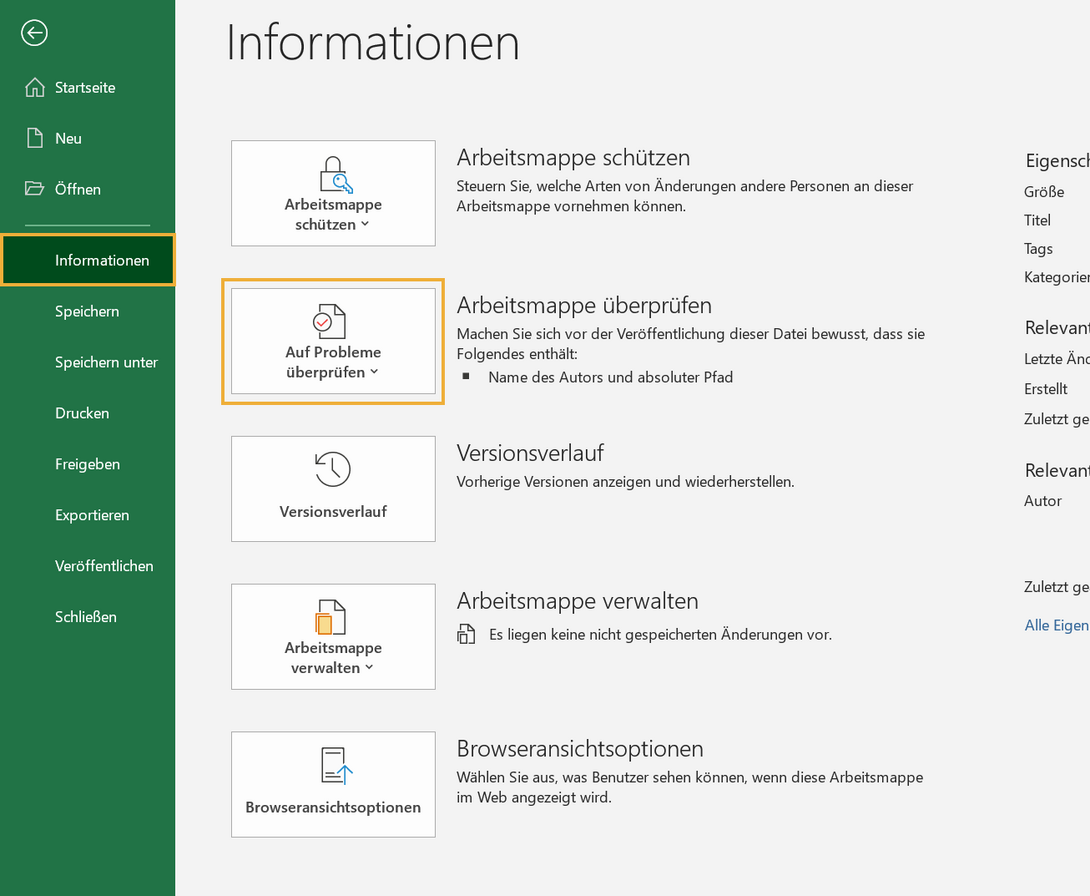Switch to the Speichern unter page
Image resolution: width=1090 pixels, height=896 pixels.
click(104, 362)
